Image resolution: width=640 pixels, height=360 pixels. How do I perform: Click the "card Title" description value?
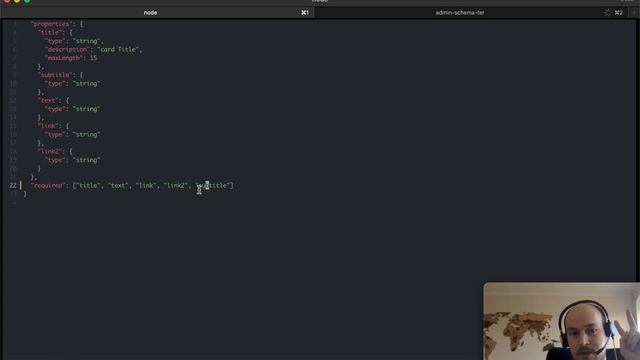(118, 49)
